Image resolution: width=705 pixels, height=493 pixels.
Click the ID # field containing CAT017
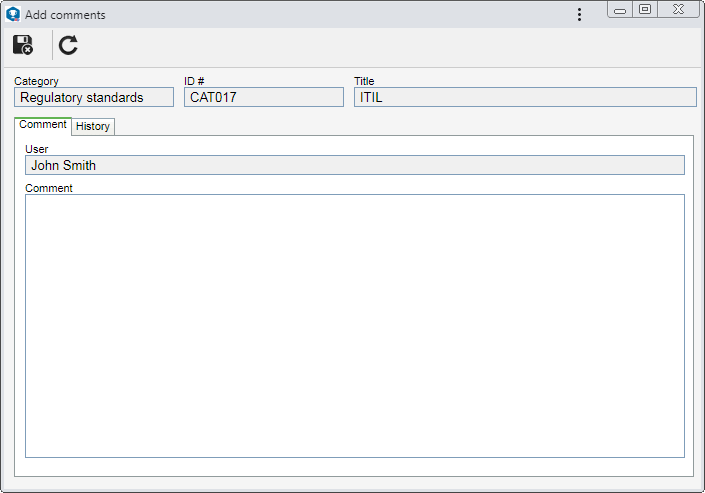tap(264, 97)
